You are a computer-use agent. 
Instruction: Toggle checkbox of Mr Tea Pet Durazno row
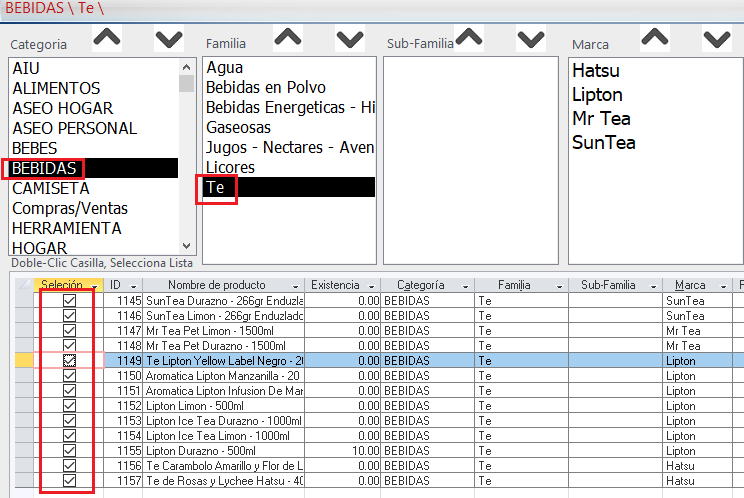coord(69,345)
